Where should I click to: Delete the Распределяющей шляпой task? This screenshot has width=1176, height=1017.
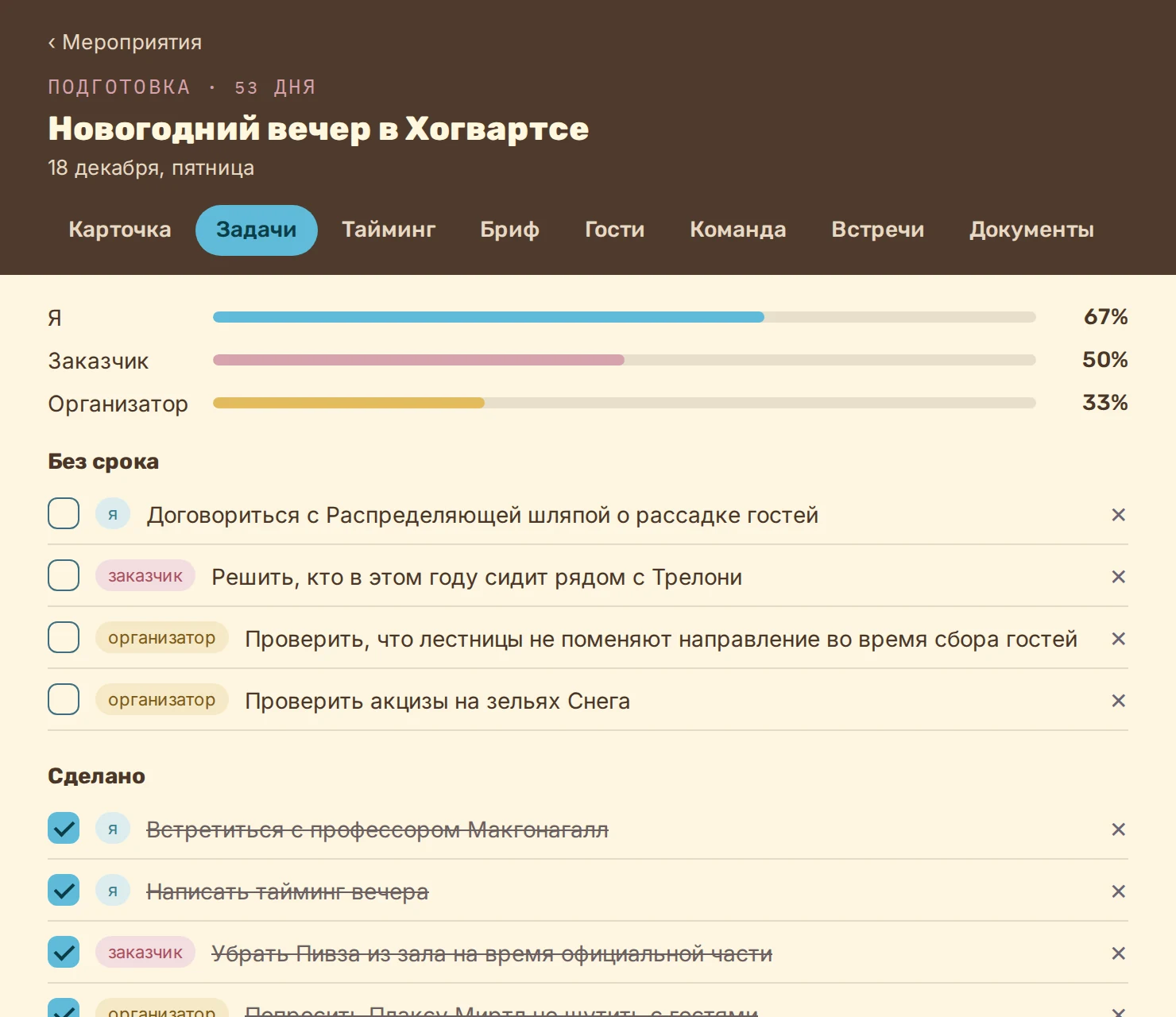1118,515
